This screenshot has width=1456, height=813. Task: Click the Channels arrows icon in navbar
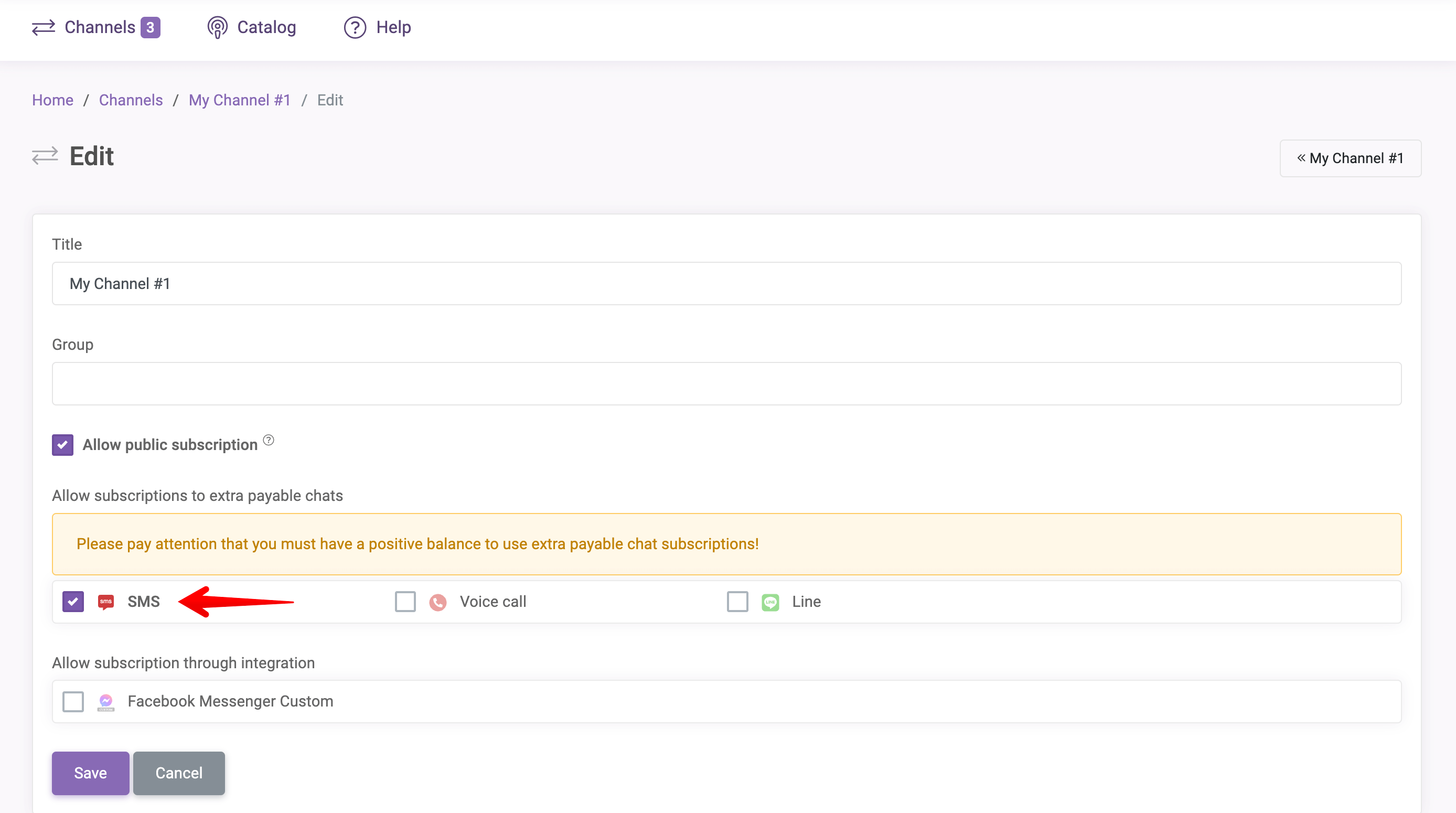point(43,27)
